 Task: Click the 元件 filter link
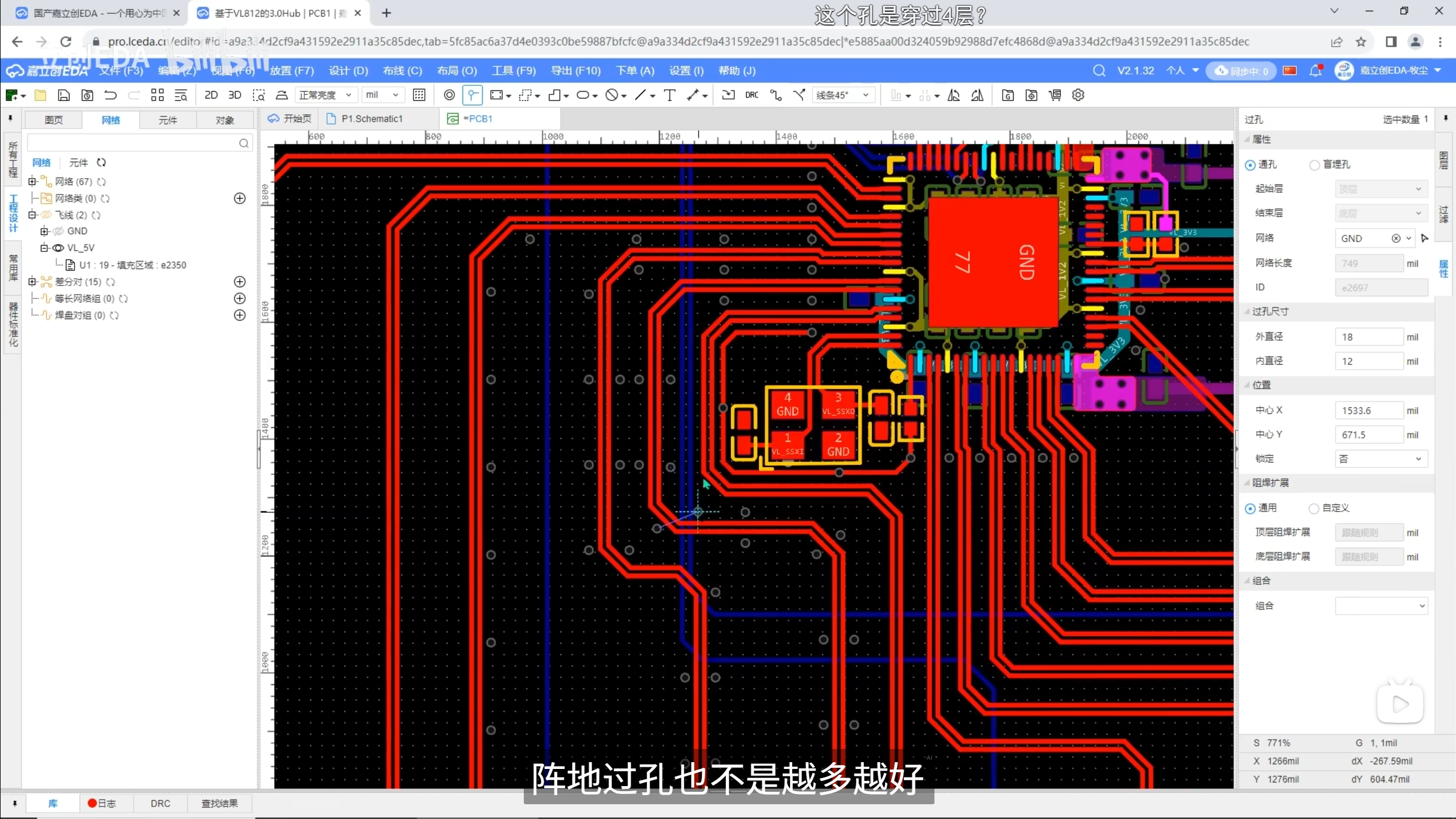pos(78,163)
